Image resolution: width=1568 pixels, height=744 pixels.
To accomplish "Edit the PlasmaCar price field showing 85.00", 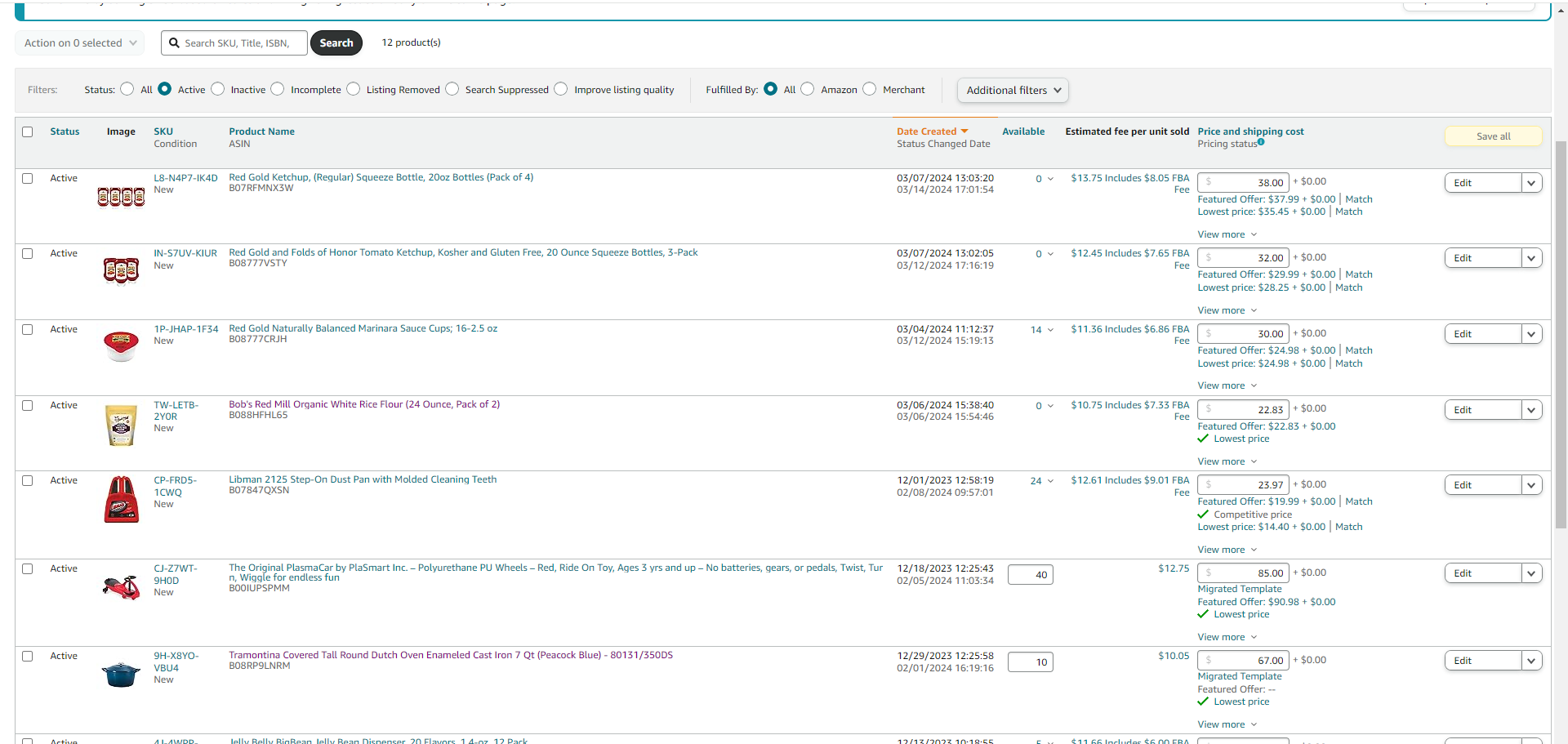I will pyautogui.click(x=1243, y=573).
